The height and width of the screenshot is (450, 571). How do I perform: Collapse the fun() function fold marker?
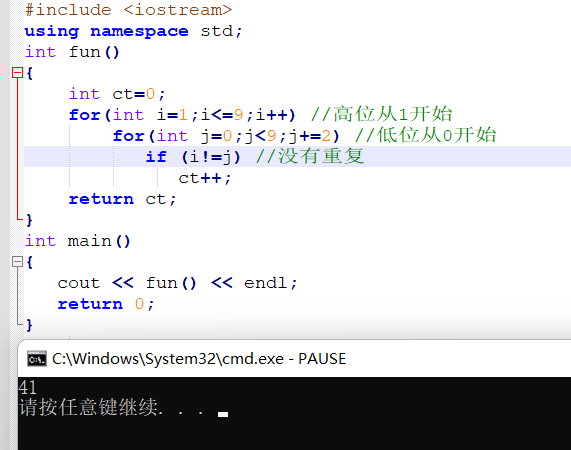(17, 73)
